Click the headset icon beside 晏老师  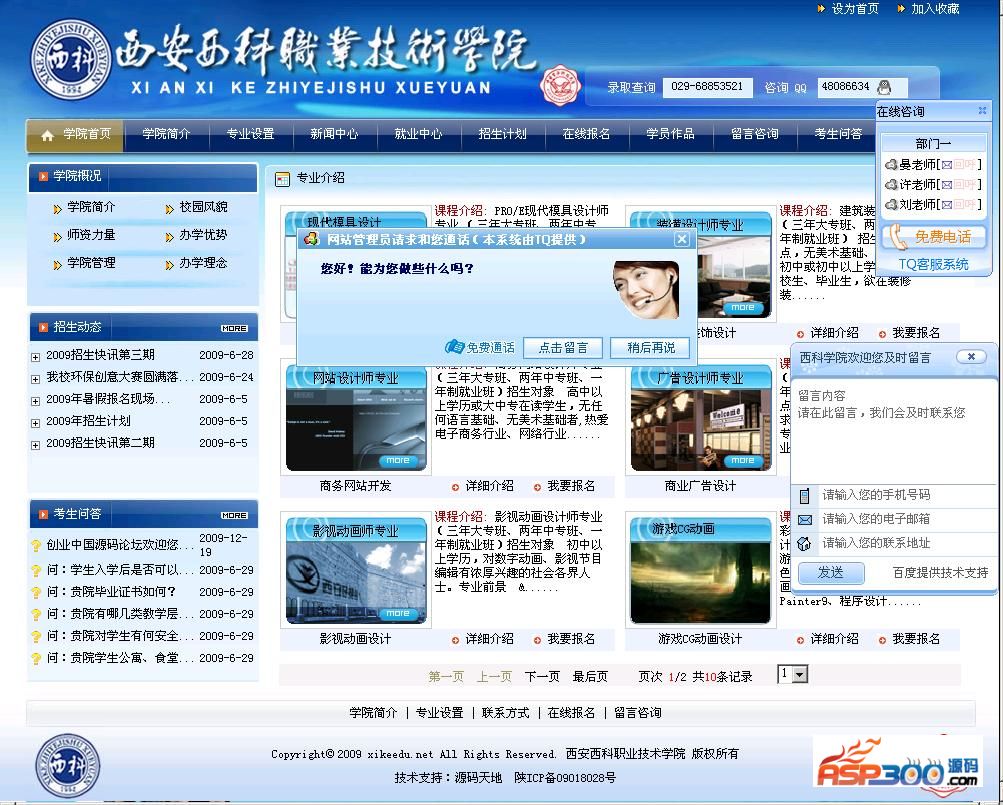pos(891,164)
